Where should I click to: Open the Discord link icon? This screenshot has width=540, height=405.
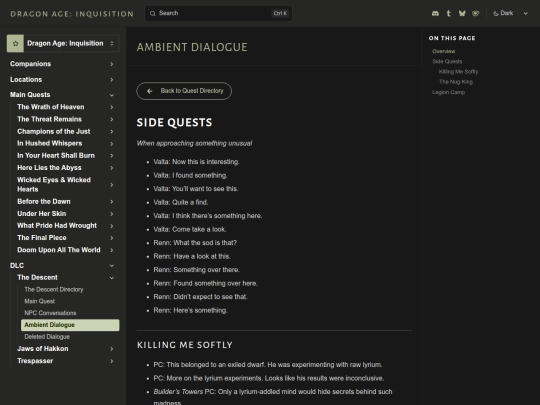coord(435,13)
